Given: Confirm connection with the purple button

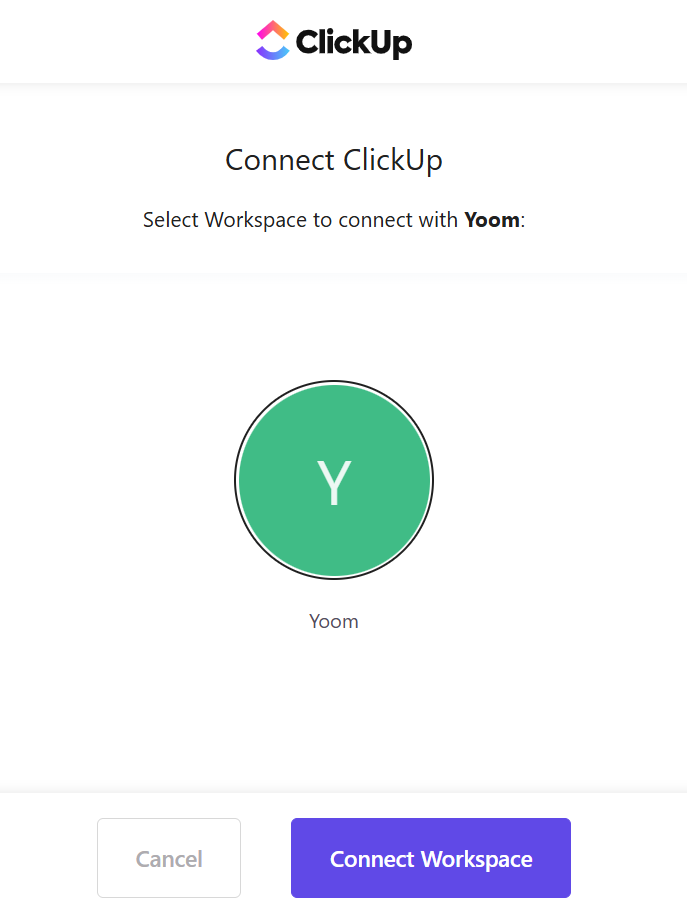Looking at the screenshot, I should 431,858.
